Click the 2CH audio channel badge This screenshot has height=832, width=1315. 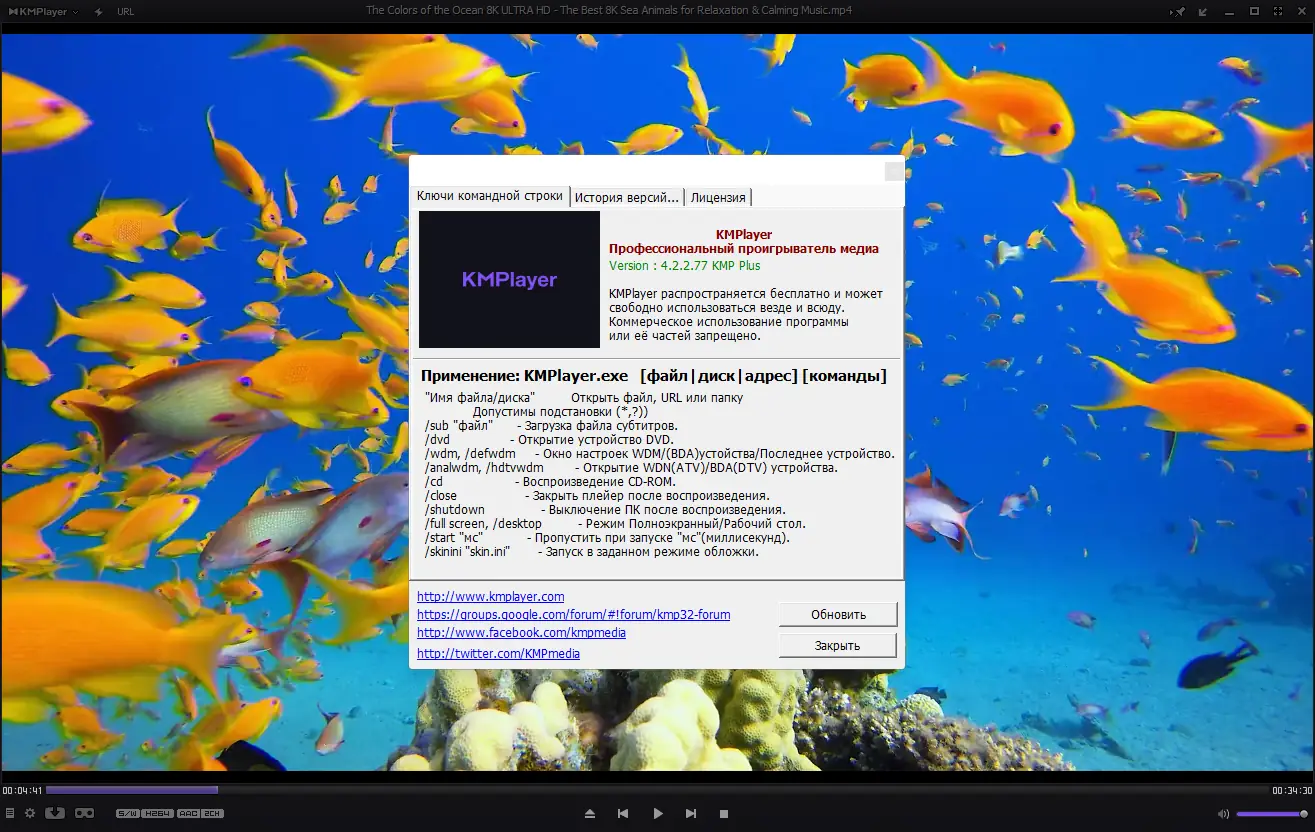click(x=212, y=814)
